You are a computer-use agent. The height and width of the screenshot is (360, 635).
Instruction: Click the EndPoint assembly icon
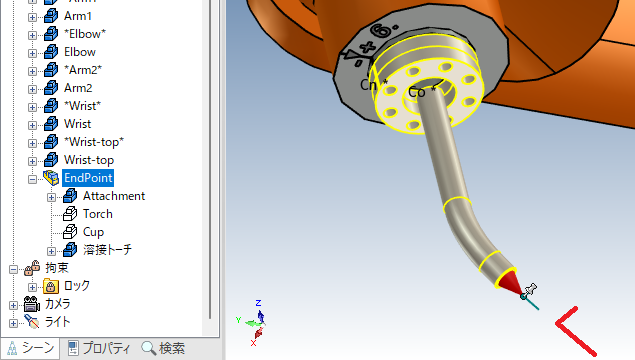pos(51,178)
